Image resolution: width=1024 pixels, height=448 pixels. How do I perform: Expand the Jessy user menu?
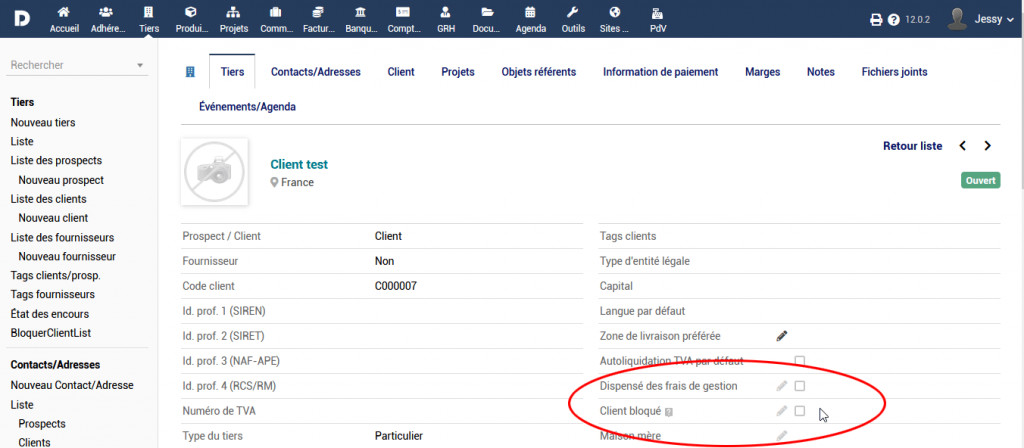[x=973, y=19]
